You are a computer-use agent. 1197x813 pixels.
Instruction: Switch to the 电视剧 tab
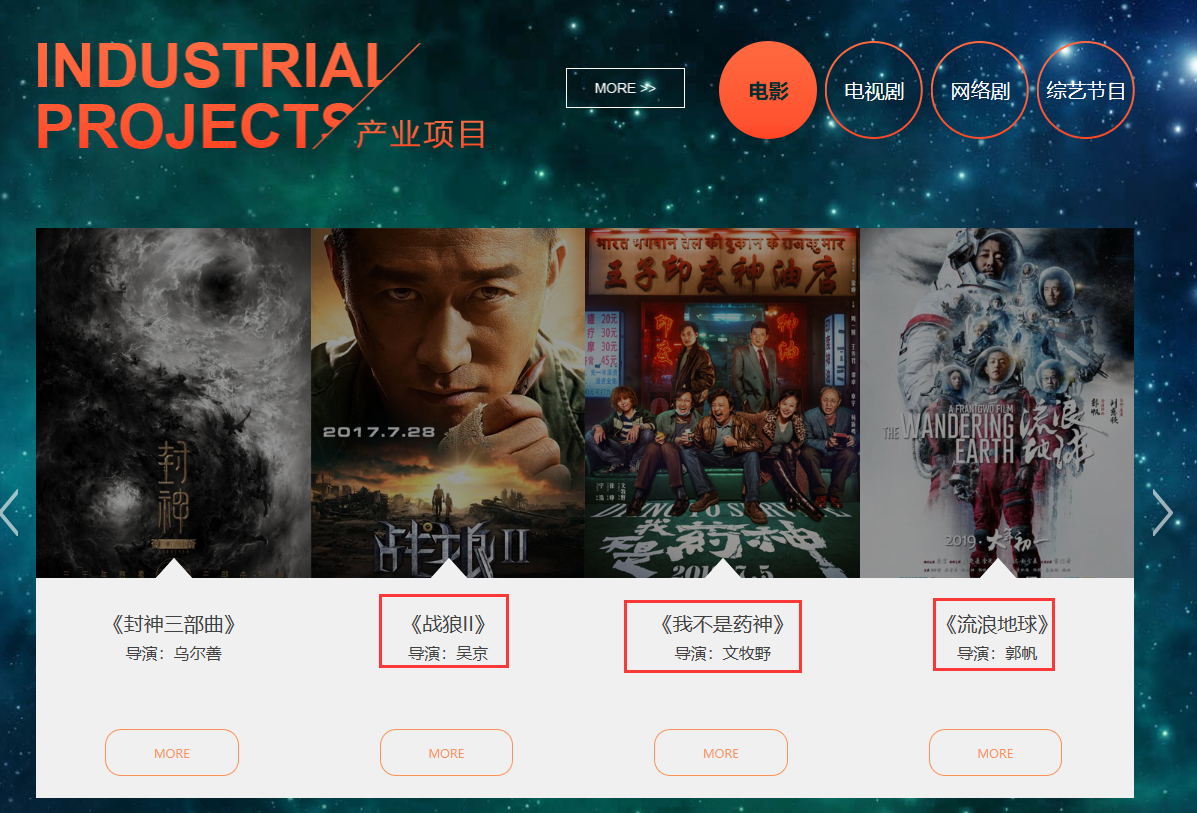click(x=874, y=90)
